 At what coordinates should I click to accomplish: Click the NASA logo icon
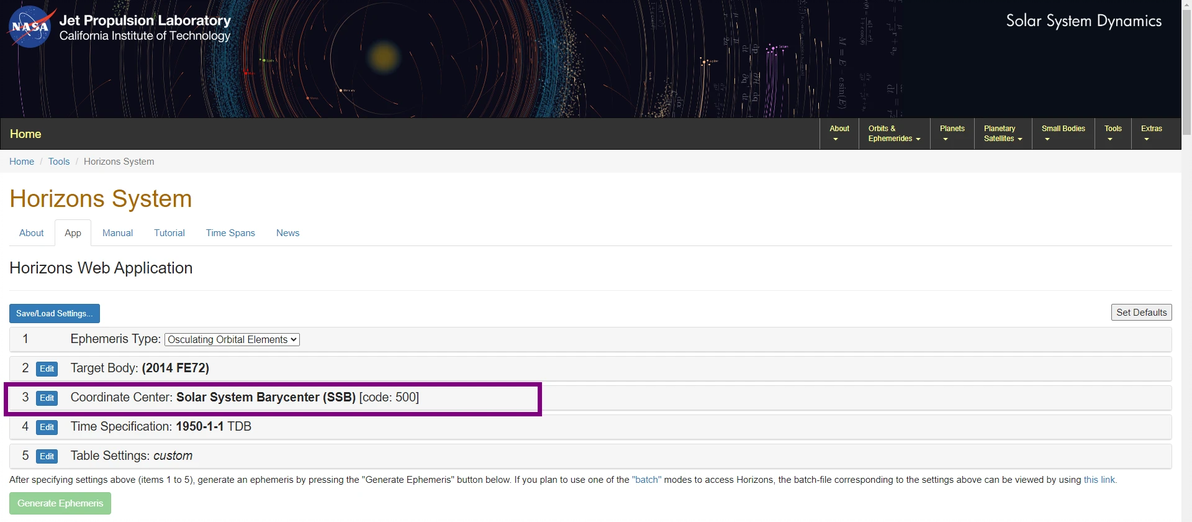(x=29, y=27)
